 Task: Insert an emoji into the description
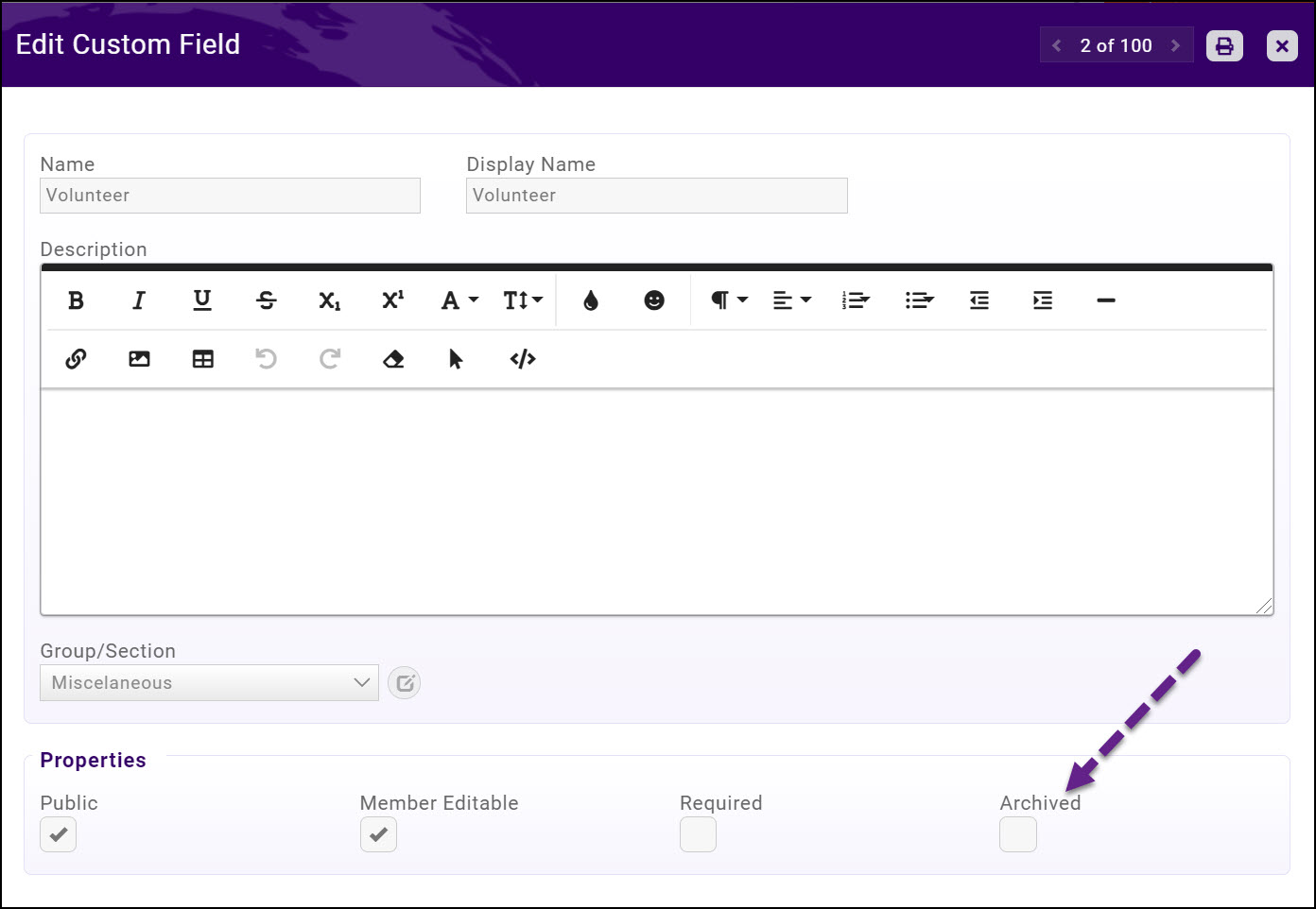(654, 300)
